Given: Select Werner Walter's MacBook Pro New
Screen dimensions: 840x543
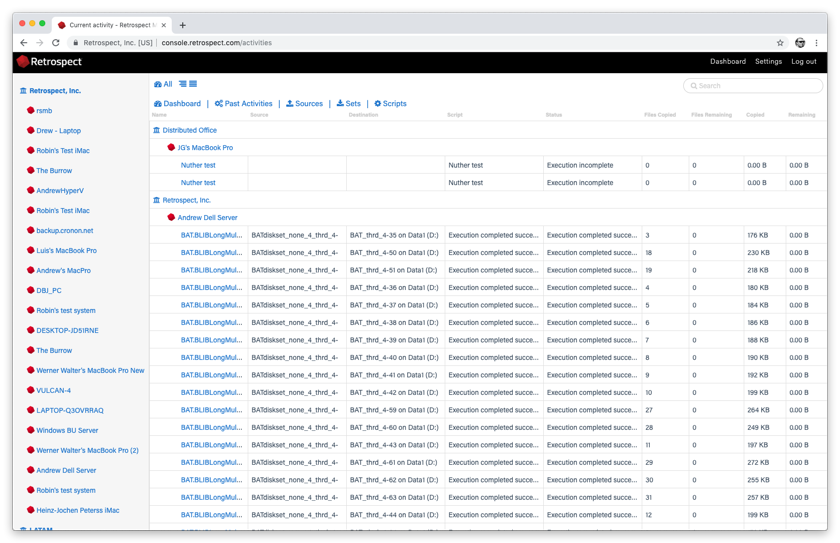Looking at the screenshot, I should [x=90, y=371].
